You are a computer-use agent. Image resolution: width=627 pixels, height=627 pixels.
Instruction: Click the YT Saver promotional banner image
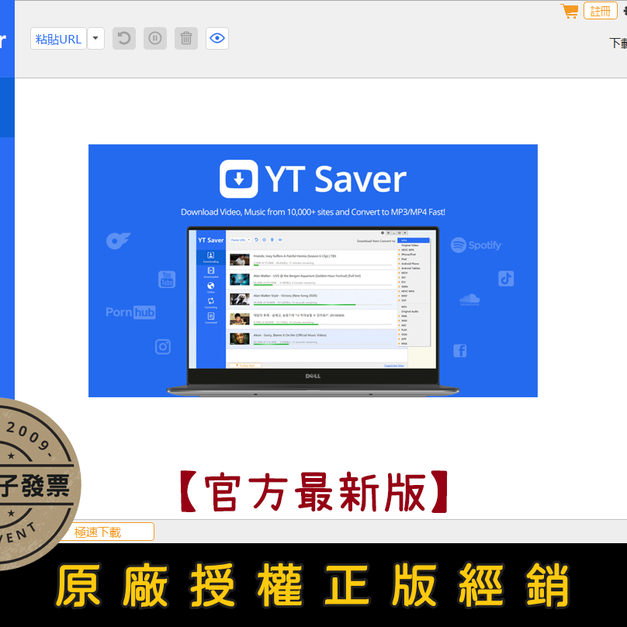click(313, 271)
